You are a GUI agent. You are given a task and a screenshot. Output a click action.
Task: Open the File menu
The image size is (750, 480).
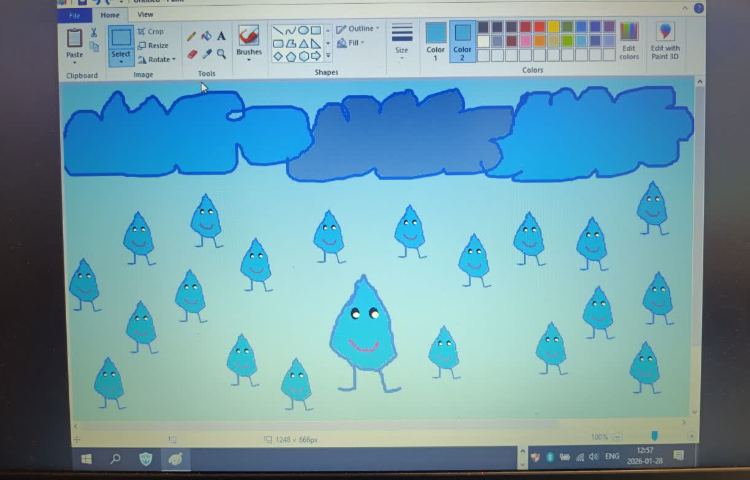click(x=74, y=15)
